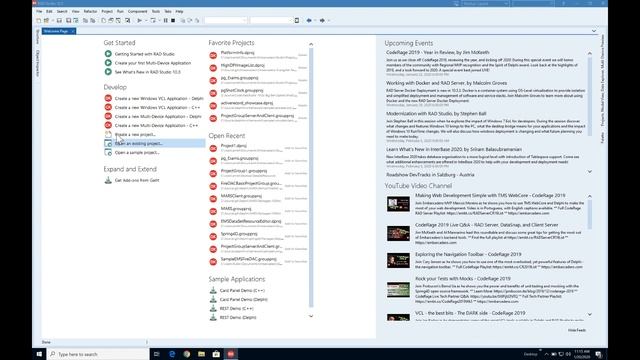Click Get Add-ons from GetIt
Viewport: 640px width, 360px height.
coord(137,180)
